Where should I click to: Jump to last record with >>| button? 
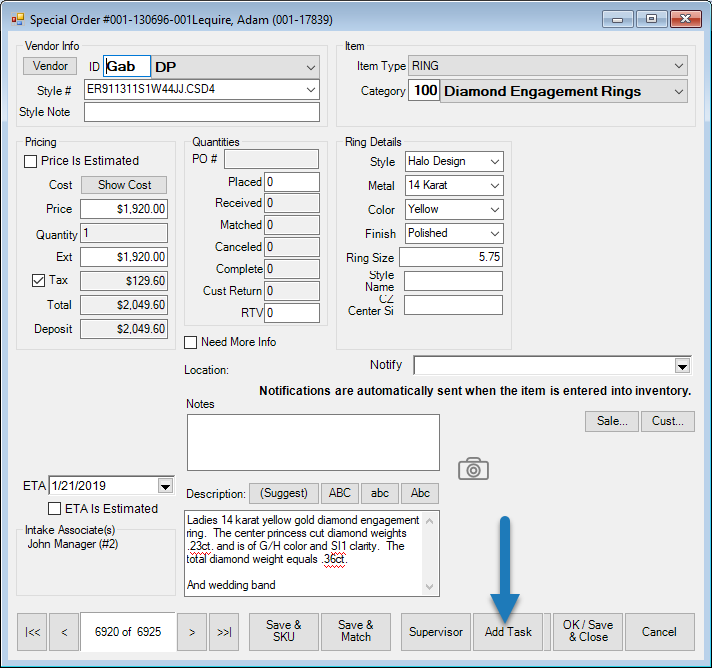click(x=223, y=632)
